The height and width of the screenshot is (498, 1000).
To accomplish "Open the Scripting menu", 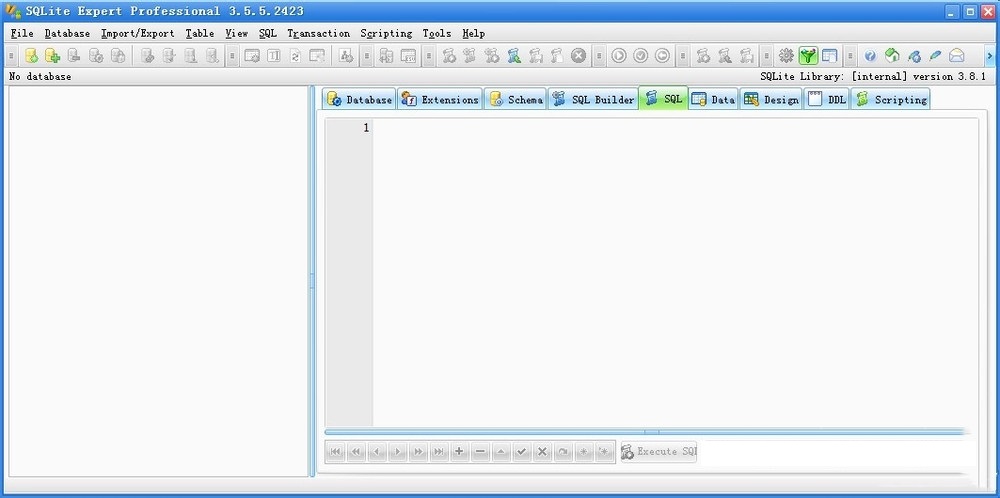I will tap(386, 33).
